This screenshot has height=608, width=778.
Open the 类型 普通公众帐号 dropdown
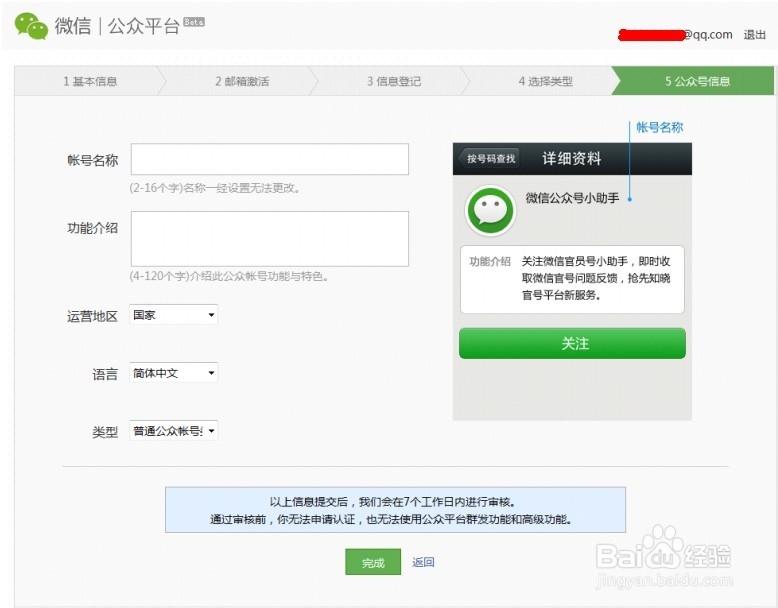click(x=174, y=431)
